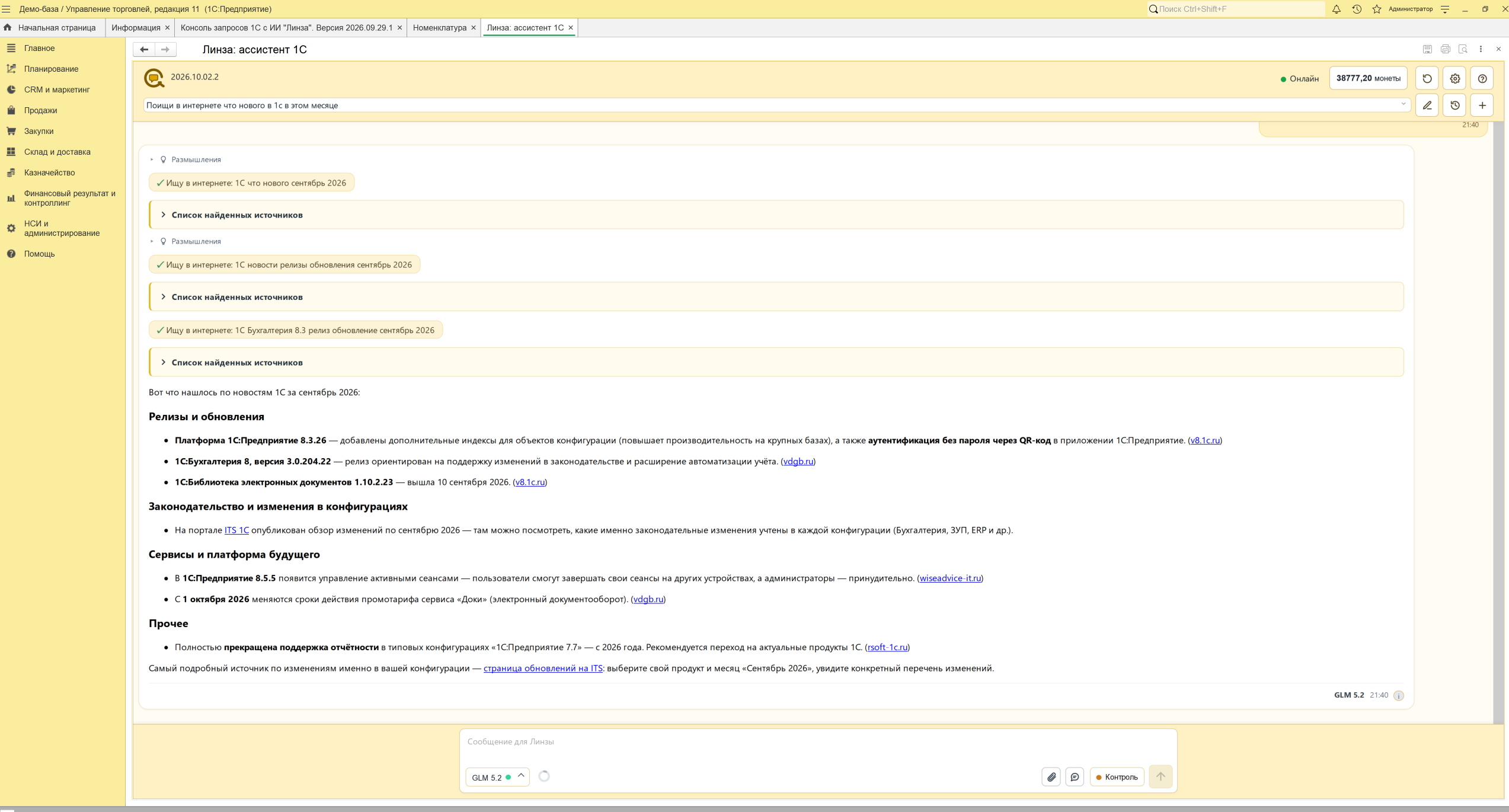Click the back navigation arrow
Viewport: 1509px width, 812px height.
[x=144, y=49]
